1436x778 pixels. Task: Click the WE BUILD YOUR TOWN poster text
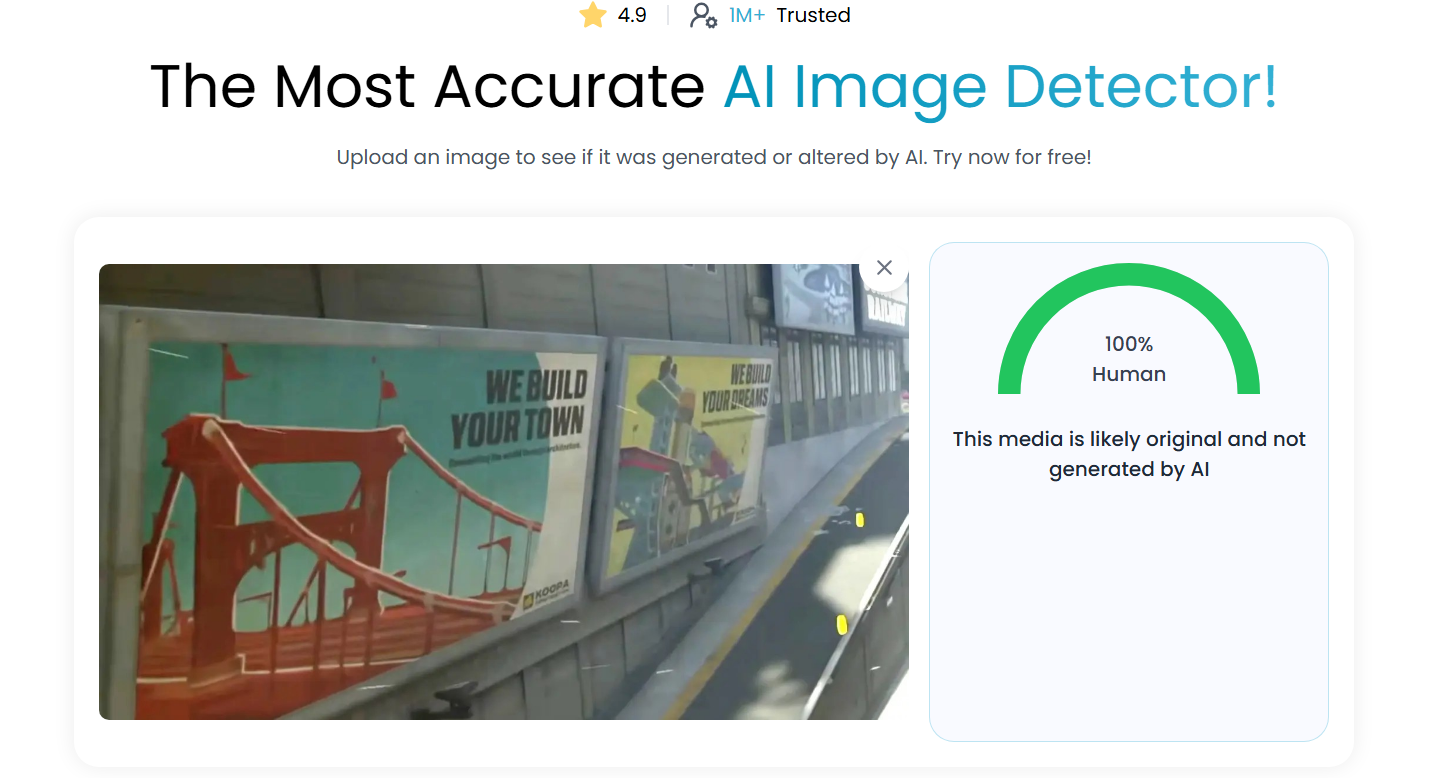pos(520,408)
